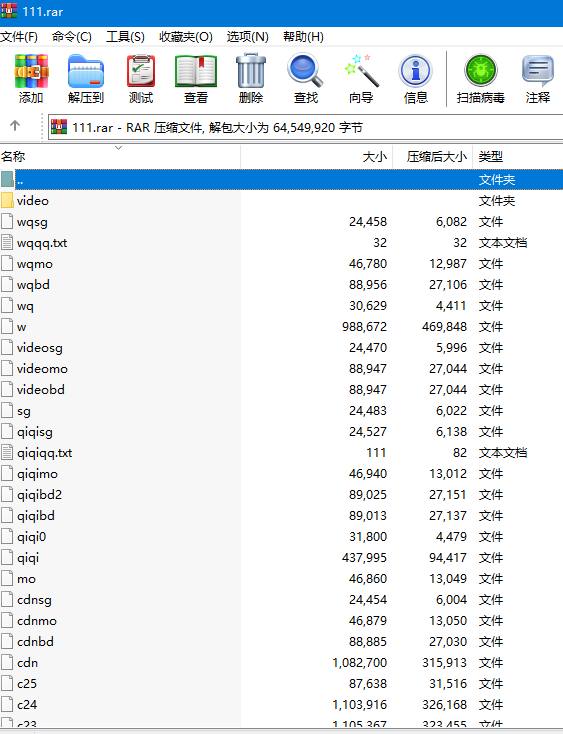Screen dimensions: 563x734
Task: Open the Tools (工具) menu
Action: [x=125, y=37]
